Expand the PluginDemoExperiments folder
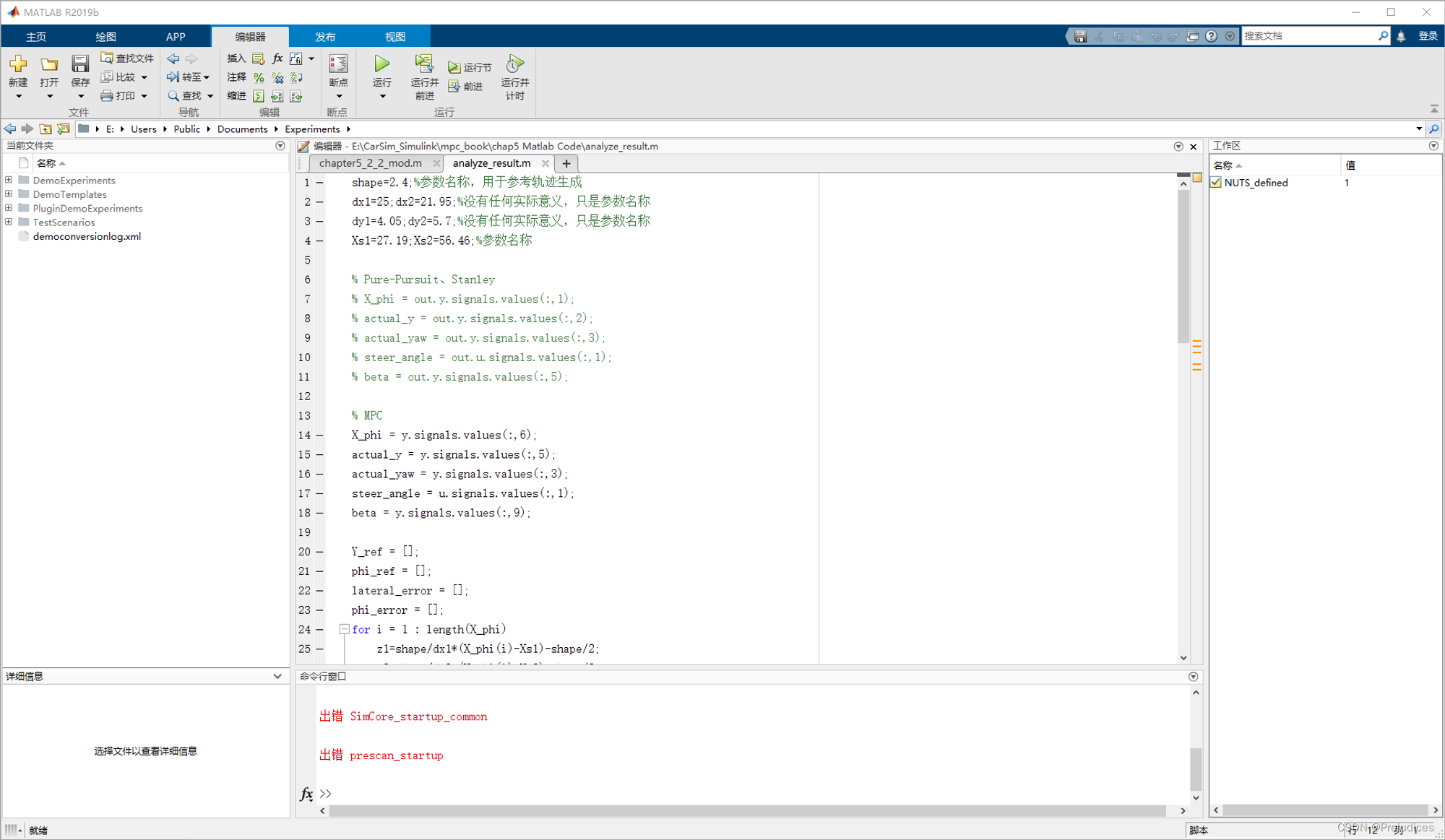1445x840 pixels. pyautogui.click(x=9, y=208)
